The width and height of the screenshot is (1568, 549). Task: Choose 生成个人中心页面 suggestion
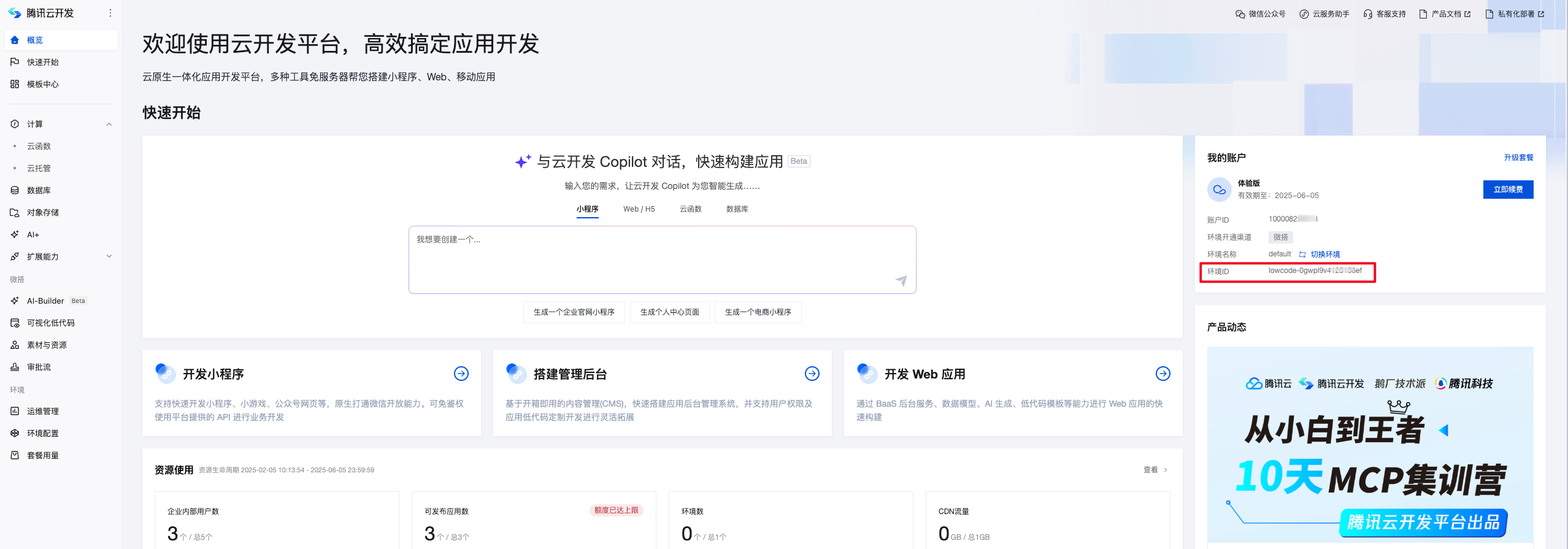pyautogui.click(x=670, y=312)
